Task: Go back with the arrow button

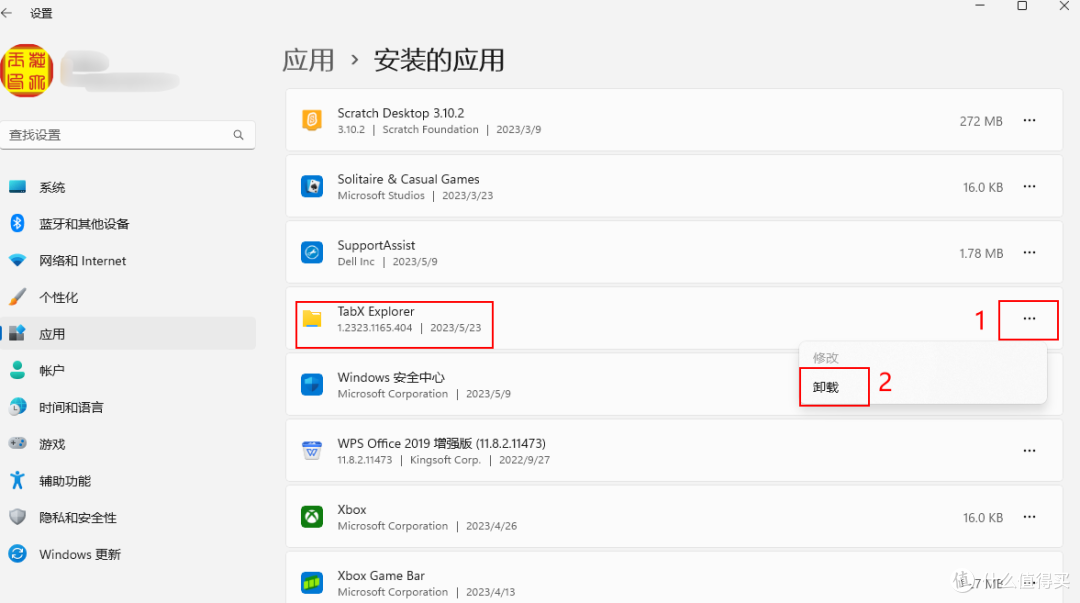Action: coord(8,13)
